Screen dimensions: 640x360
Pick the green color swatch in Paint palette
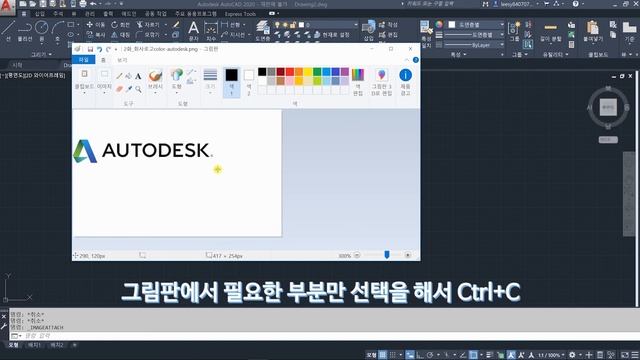point(317,72)
